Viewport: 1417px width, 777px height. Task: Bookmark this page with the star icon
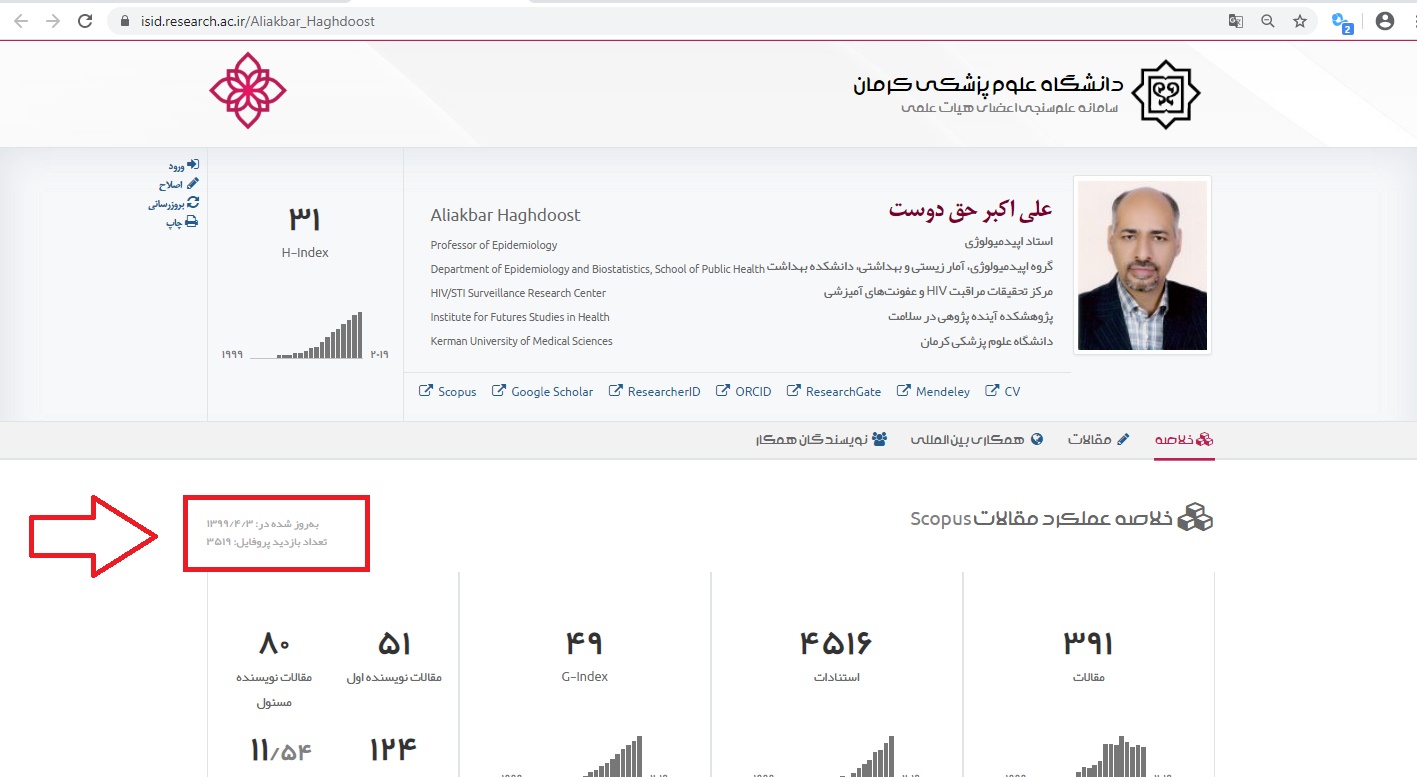[1300, 21]
